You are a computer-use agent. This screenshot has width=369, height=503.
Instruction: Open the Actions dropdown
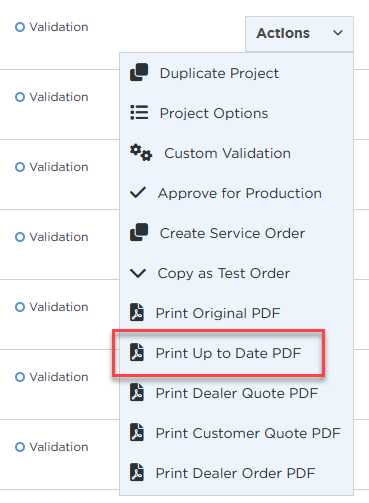coord(299,33)
